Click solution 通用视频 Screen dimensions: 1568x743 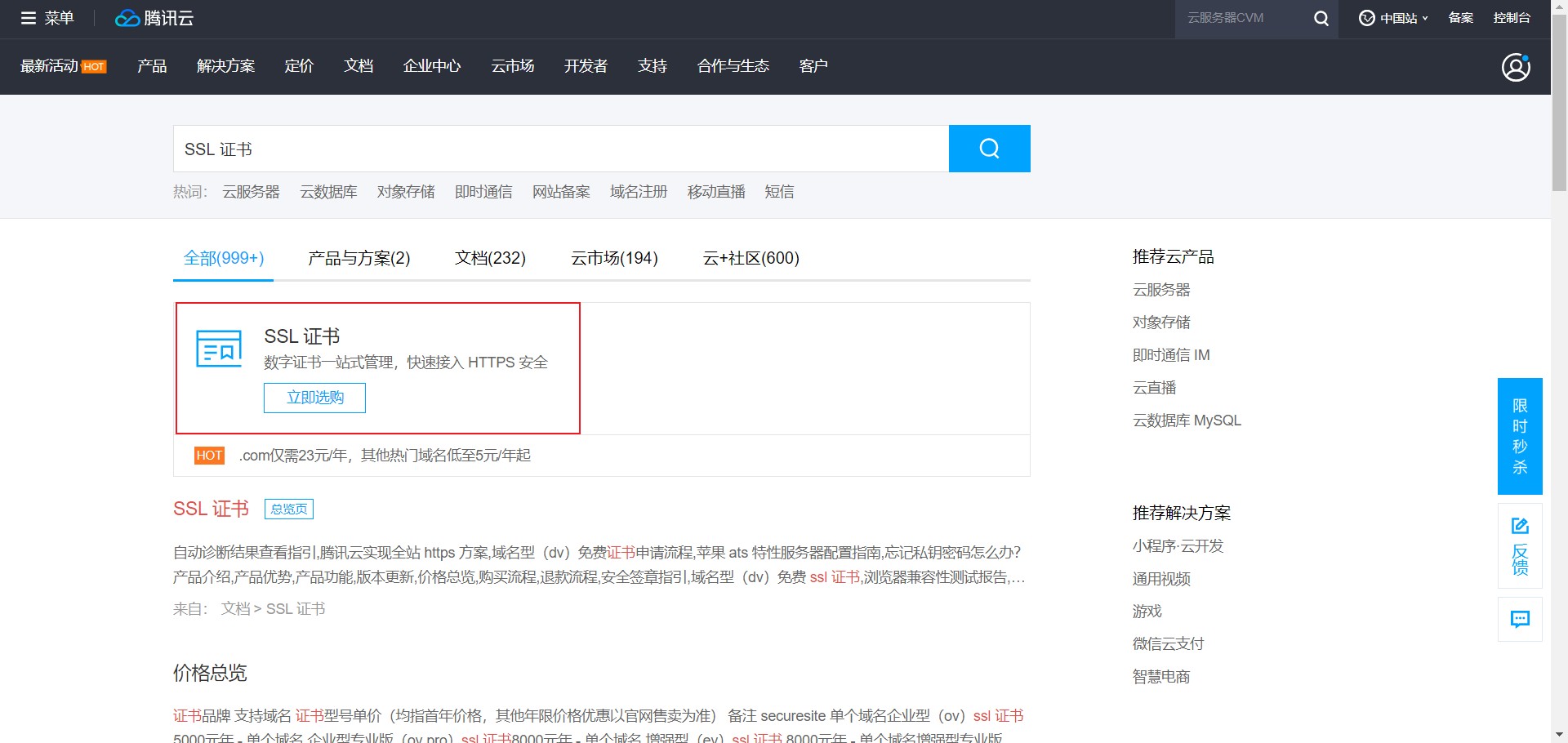tap(1161, 579)
